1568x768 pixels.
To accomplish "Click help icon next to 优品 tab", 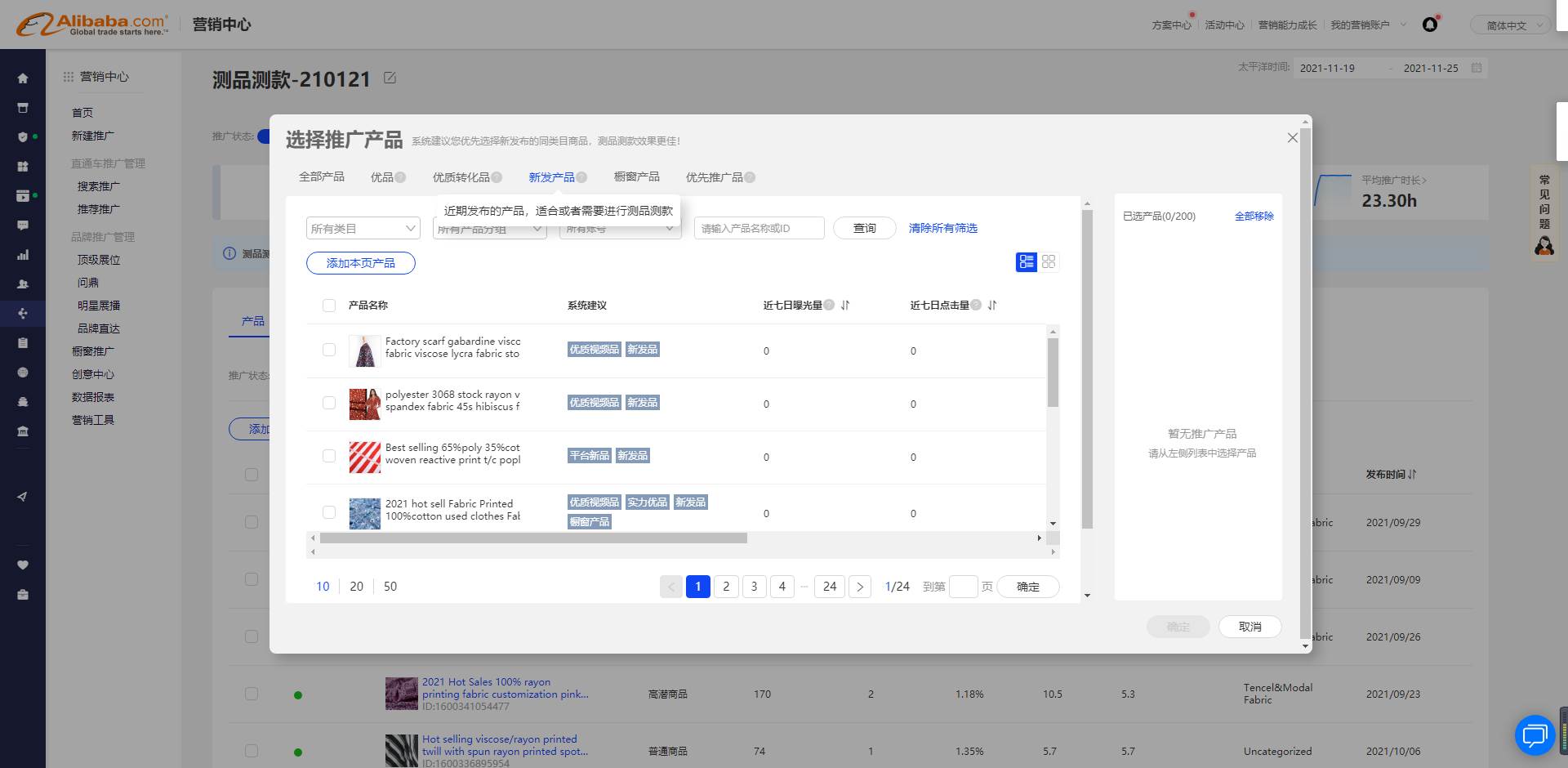I will (401, 177).
